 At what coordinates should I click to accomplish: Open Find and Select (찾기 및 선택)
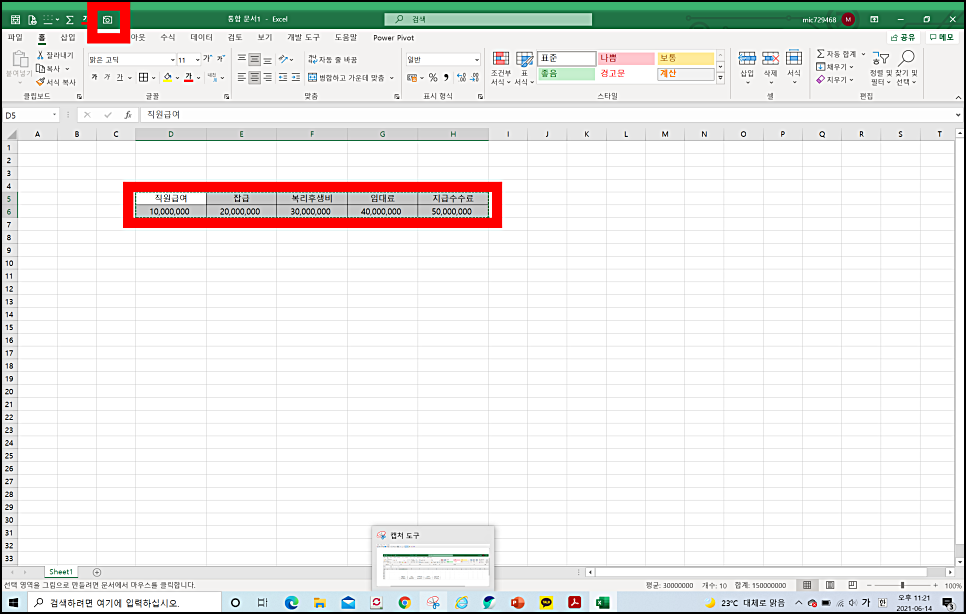tap(906, 68)
